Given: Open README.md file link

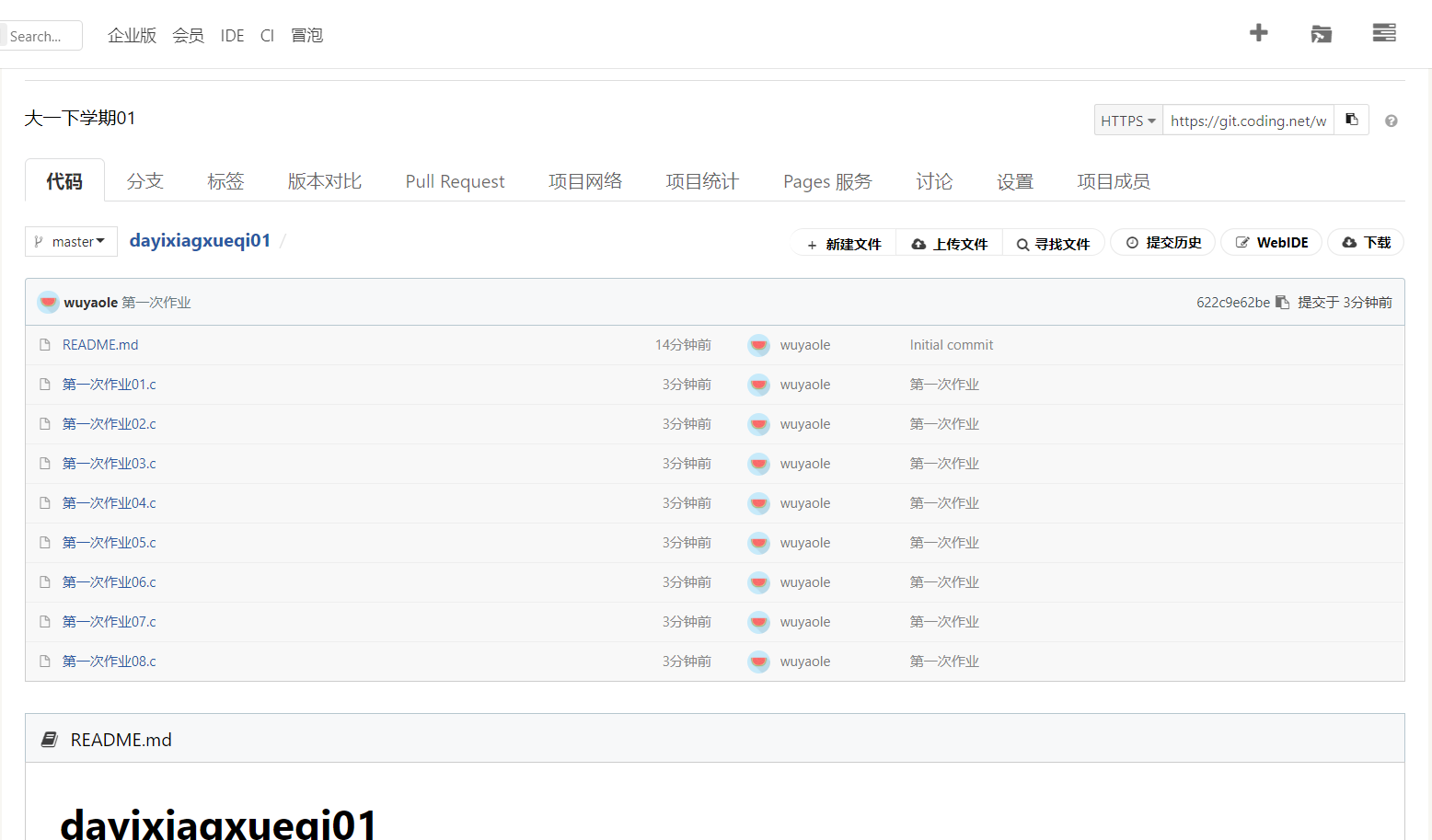Looking at the screenshot, I should (x=100, y=345).
